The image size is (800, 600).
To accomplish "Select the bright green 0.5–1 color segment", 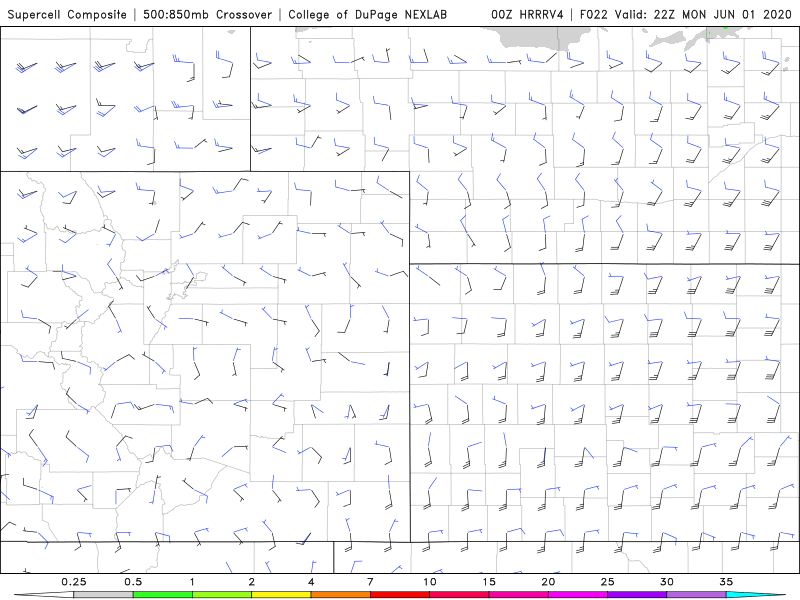I will [x=162, y=595].
